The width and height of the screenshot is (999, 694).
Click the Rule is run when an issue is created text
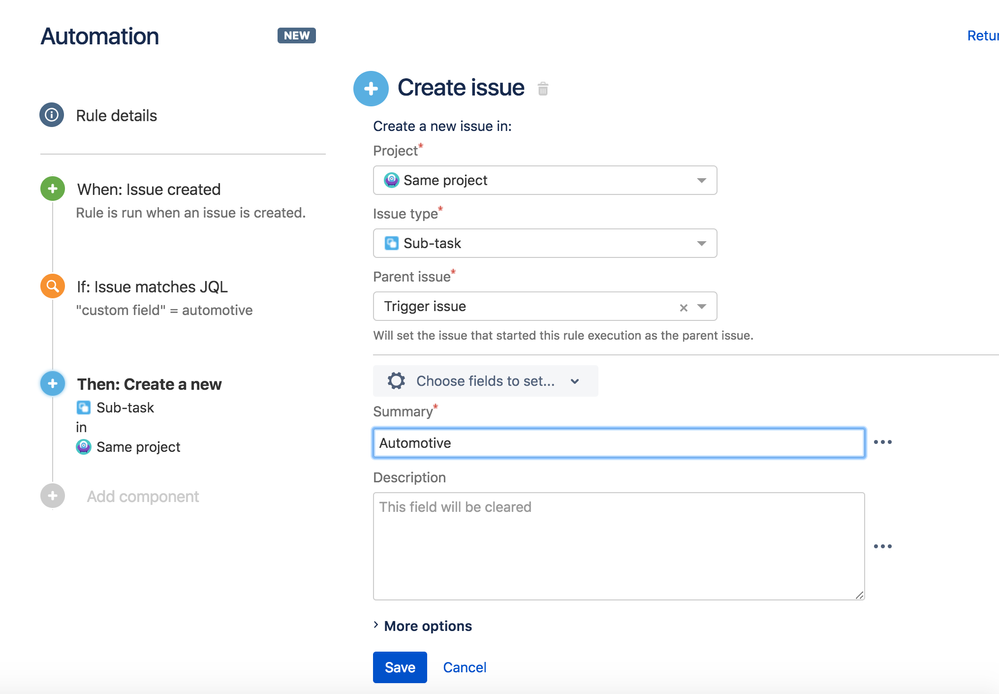pos(190,213)
